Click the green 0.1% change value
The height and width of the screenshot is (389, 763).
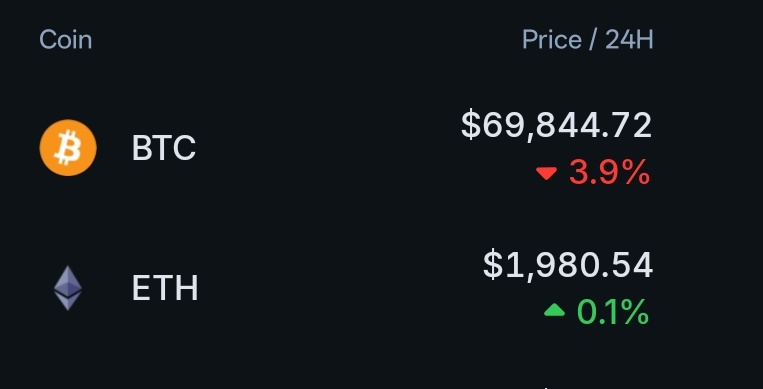click(x=613, y=312)
